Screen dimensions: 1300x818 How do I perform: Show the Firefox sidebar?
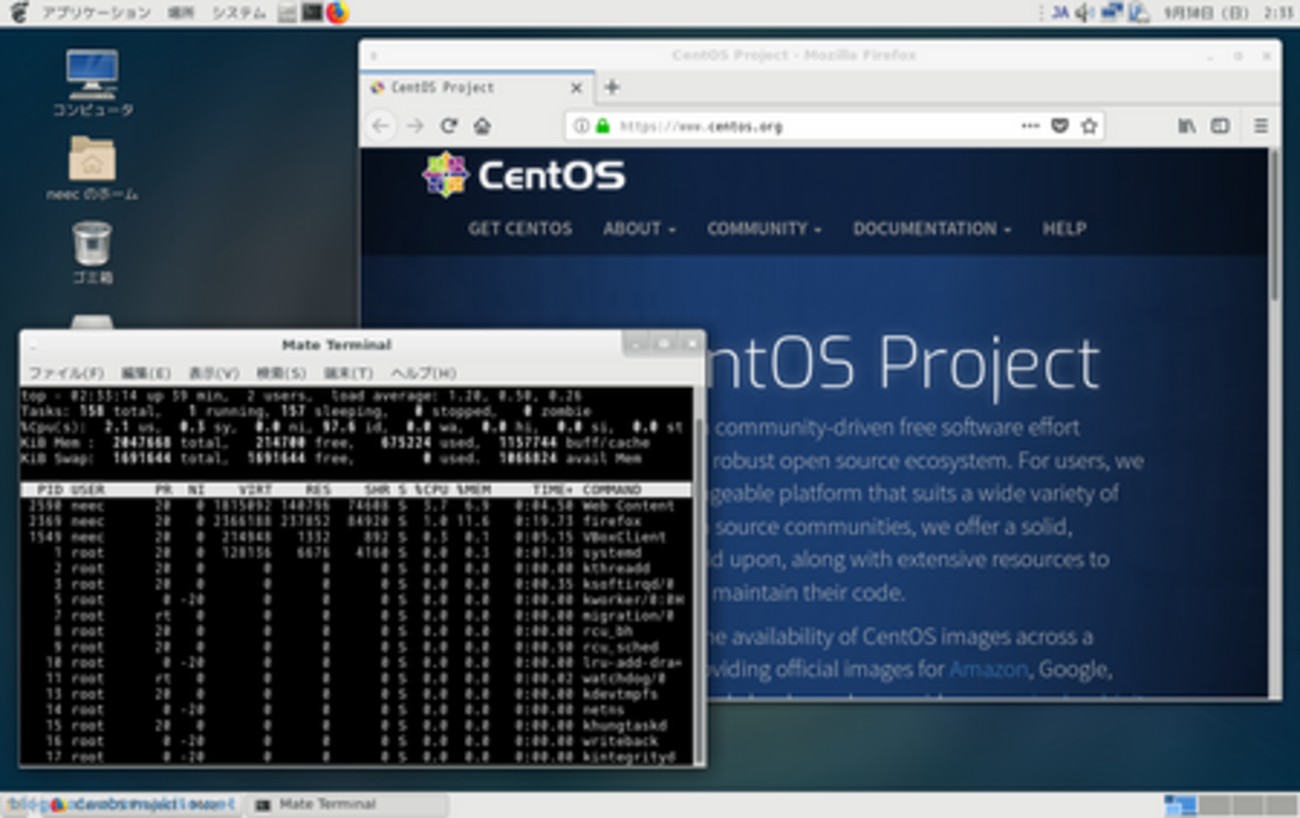click(1220, 126)
